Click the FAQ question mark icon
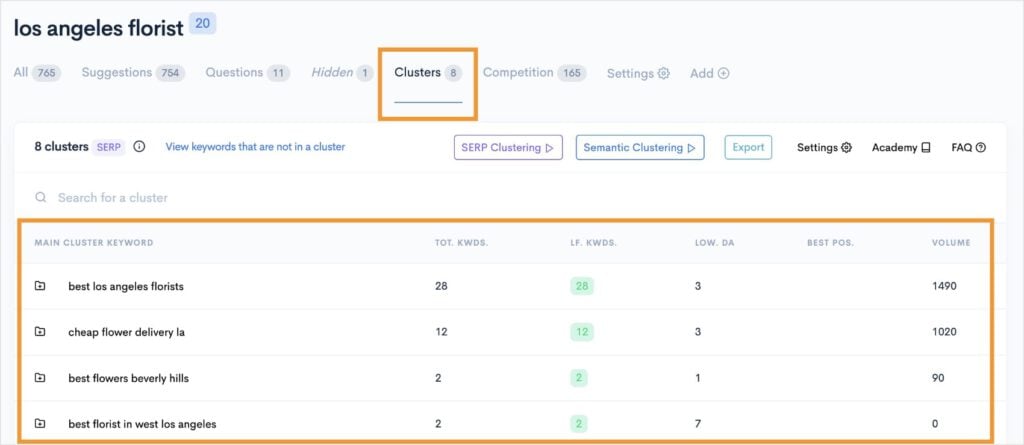The image size is (1024, 445). coord(980,148)
